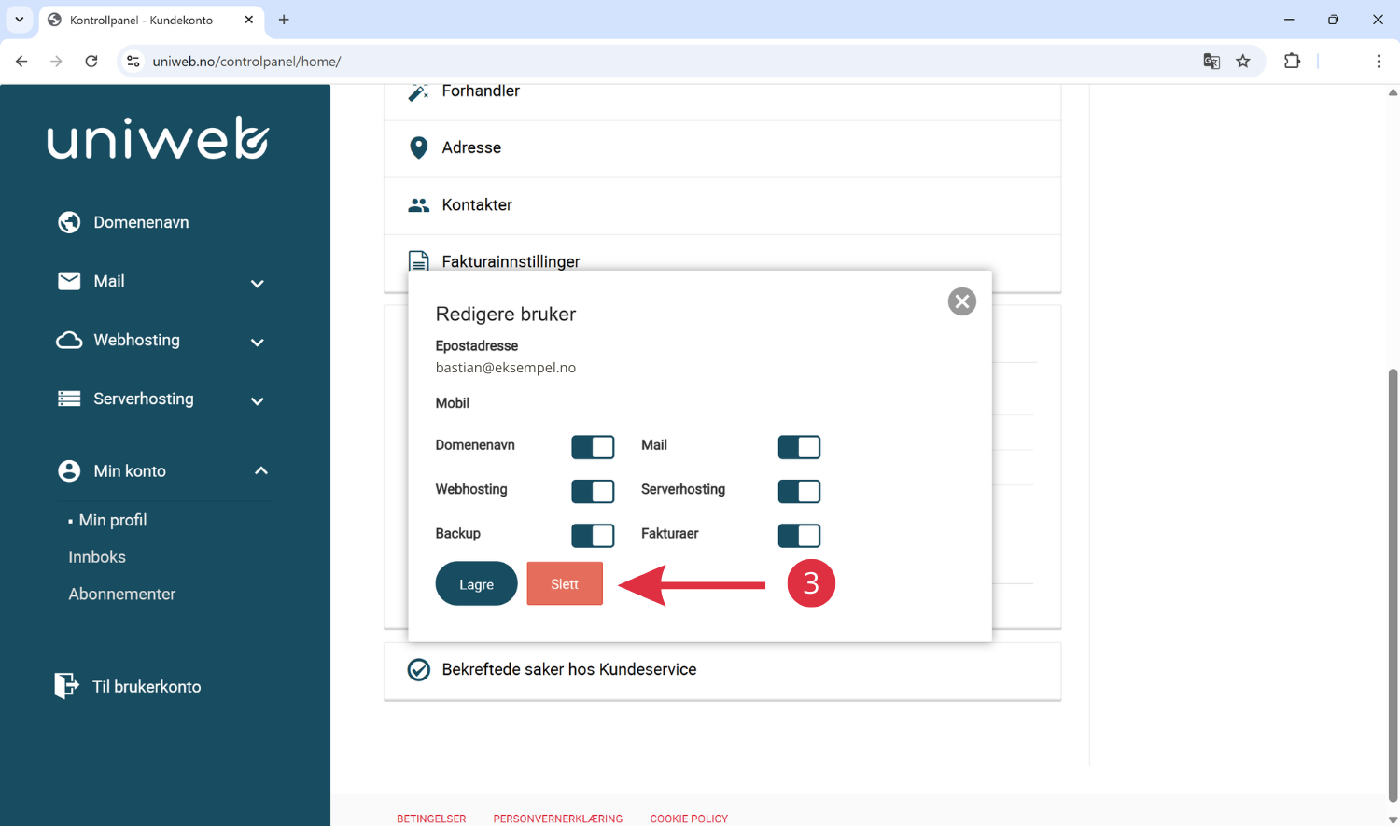Reload the page
The width and height of the screenshot is (1400, 840).
pyautogui.click(x=91, y=62)
